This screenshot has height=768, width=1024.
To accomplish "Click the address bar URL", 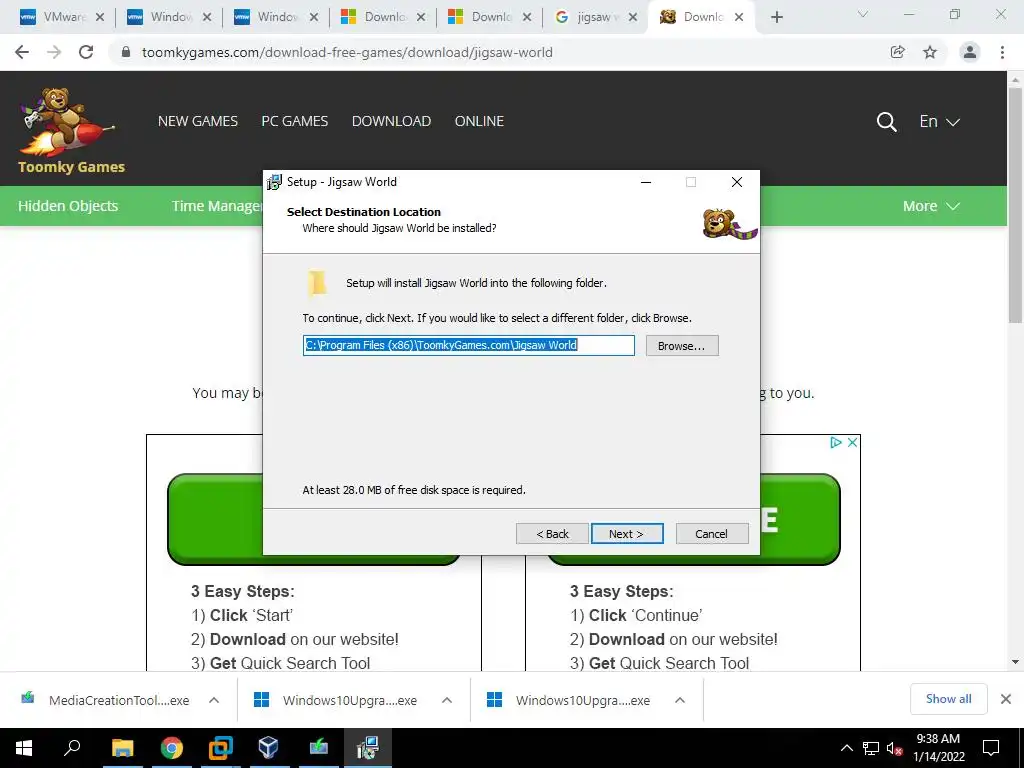I will [x=347, y=52].
